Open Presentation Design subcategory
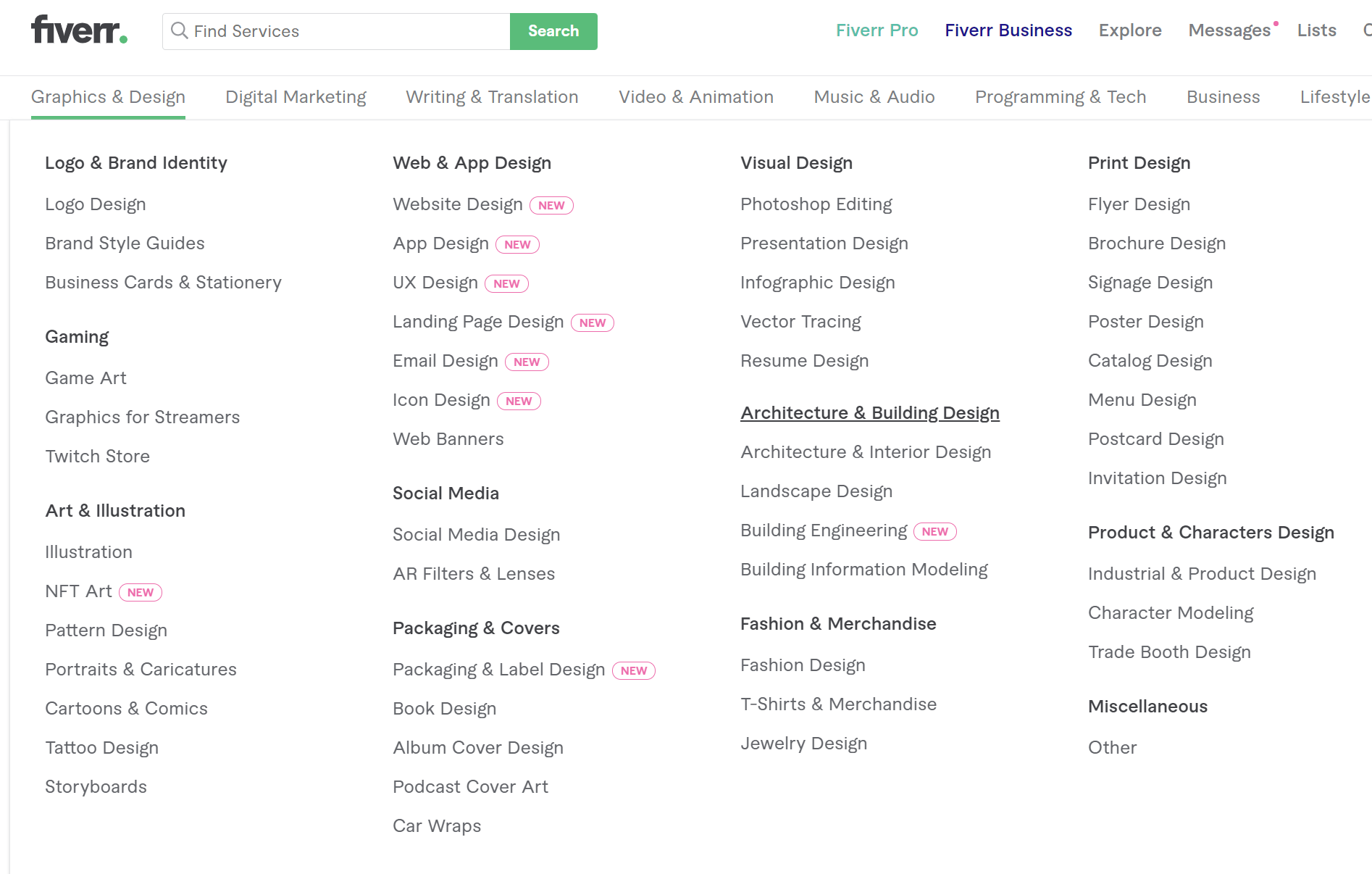This screenshot has height=874, width=1372. (824, 244)
